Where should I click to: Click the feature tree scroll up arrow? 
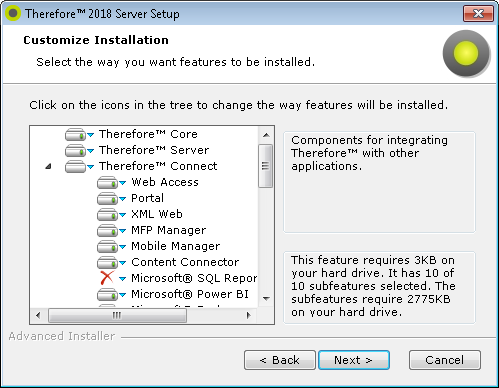click(x=266, y=135)
